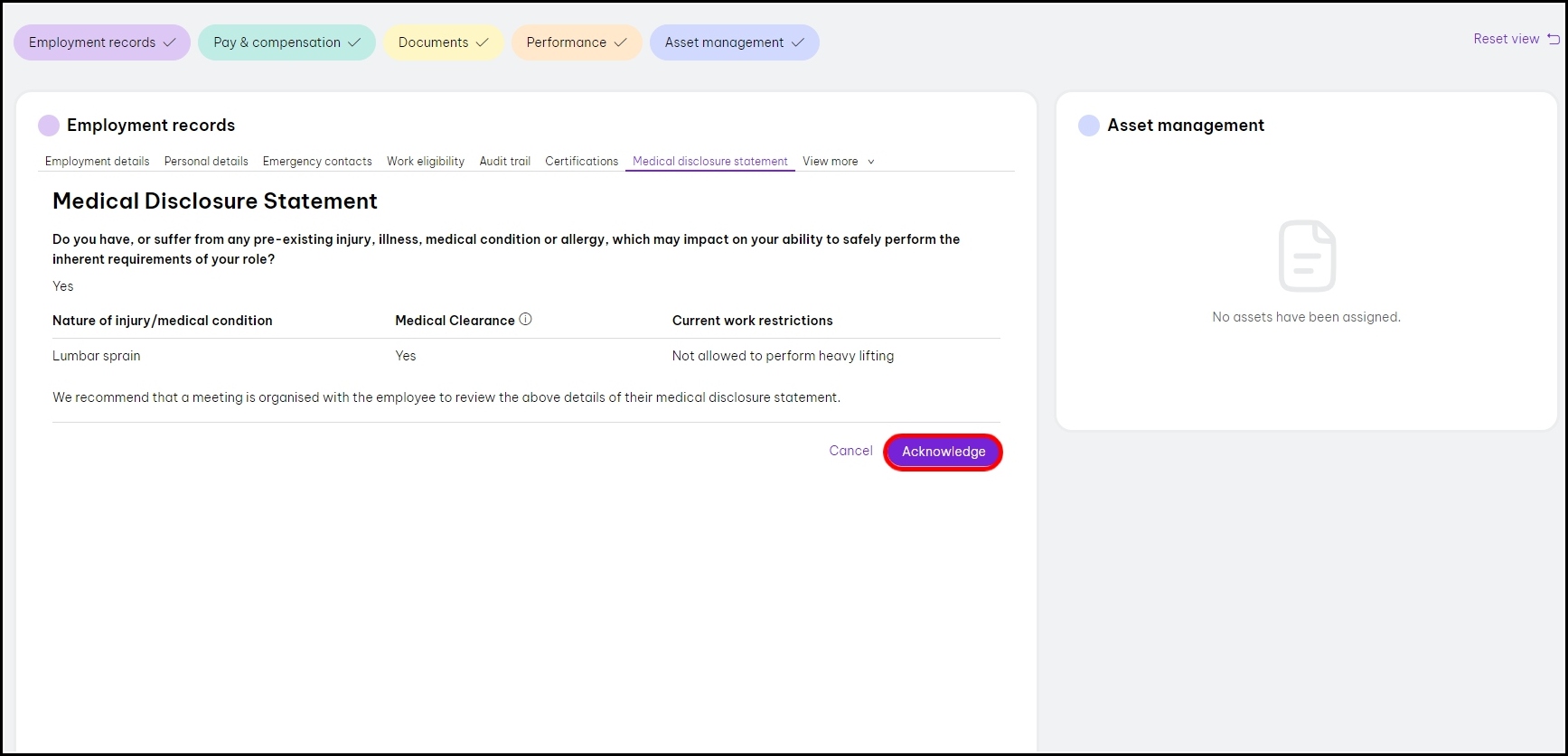Image resolution: width=1568 pixels, height=756 pixels.
Task: Switch to the Certifications tab
Action: [581, 162]
